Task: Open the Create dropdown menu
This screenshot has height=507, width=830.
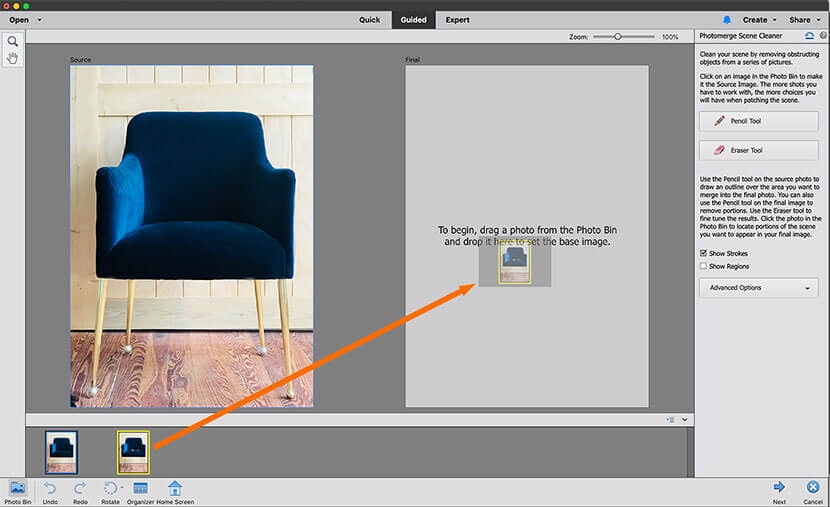Action: (x=759, y=19)
